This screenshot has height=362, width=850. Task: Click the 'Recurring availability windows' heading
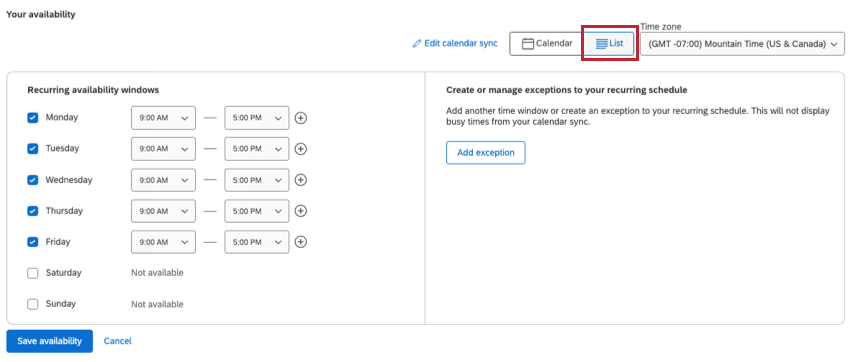(93, 89)
